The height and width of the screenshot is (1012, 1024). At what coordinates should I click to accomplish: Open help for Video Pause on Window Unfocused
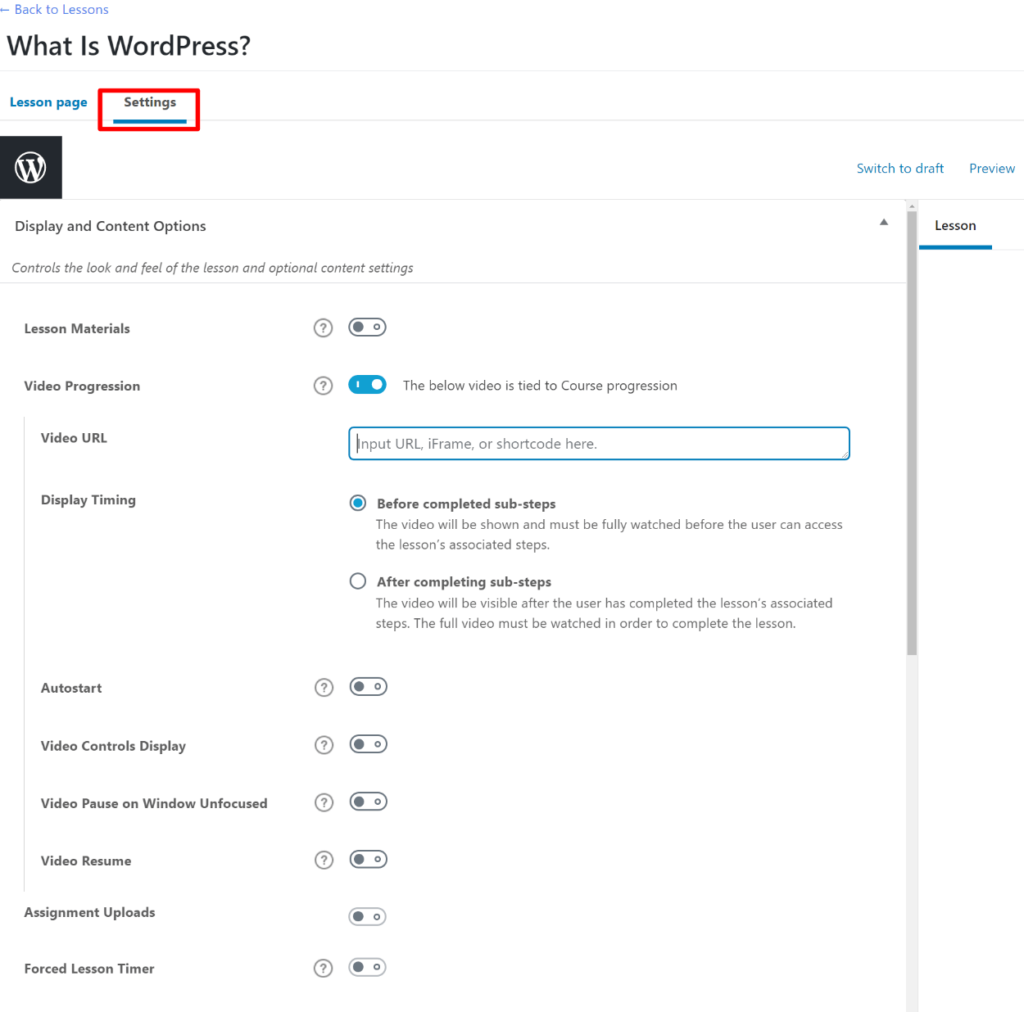(x=323, y=803)
